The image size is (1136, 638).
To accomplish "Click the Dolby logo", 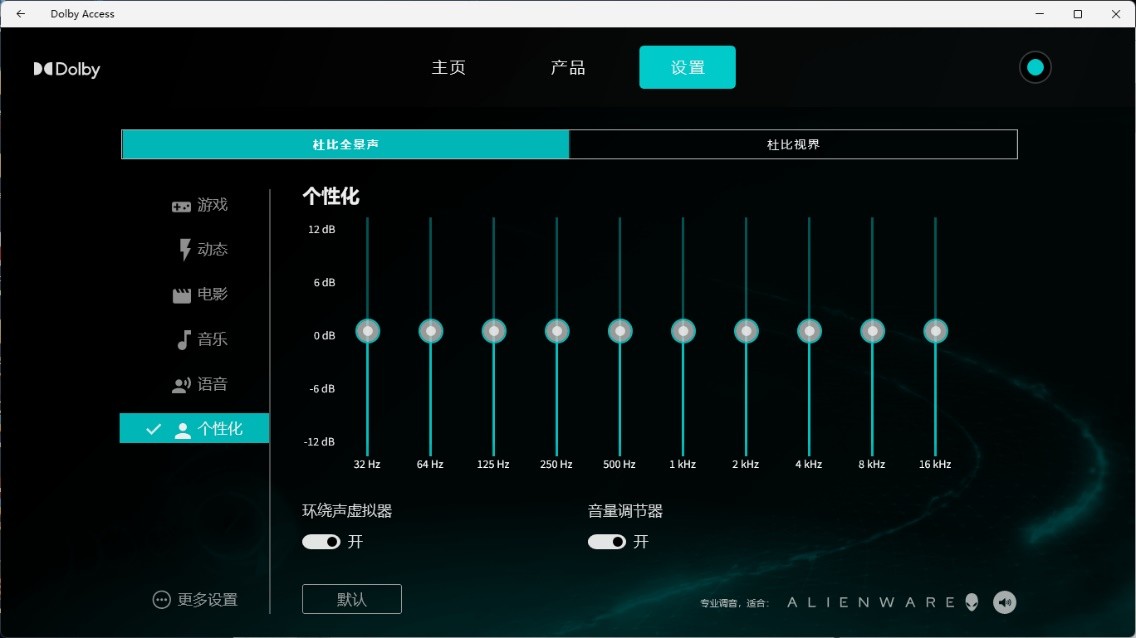I will 66,68.
